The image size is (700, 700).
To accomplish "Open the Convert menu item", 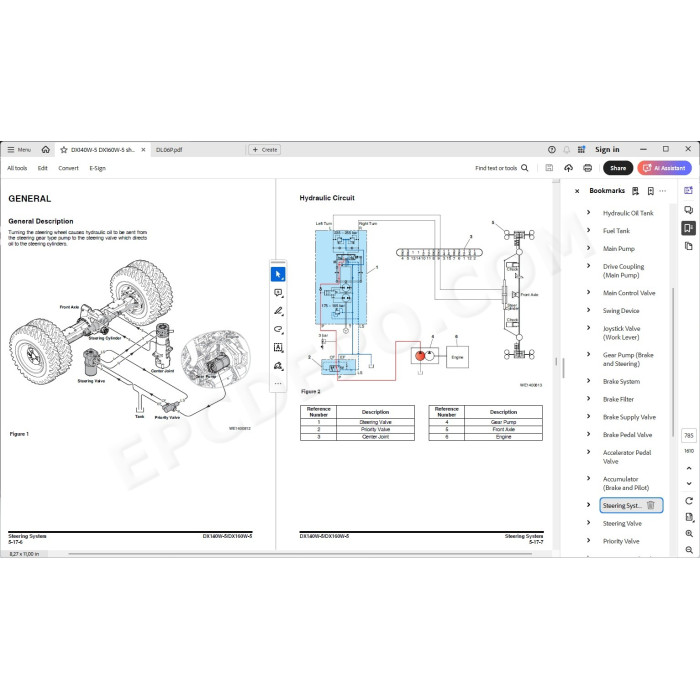I will [x=68, y=168].
